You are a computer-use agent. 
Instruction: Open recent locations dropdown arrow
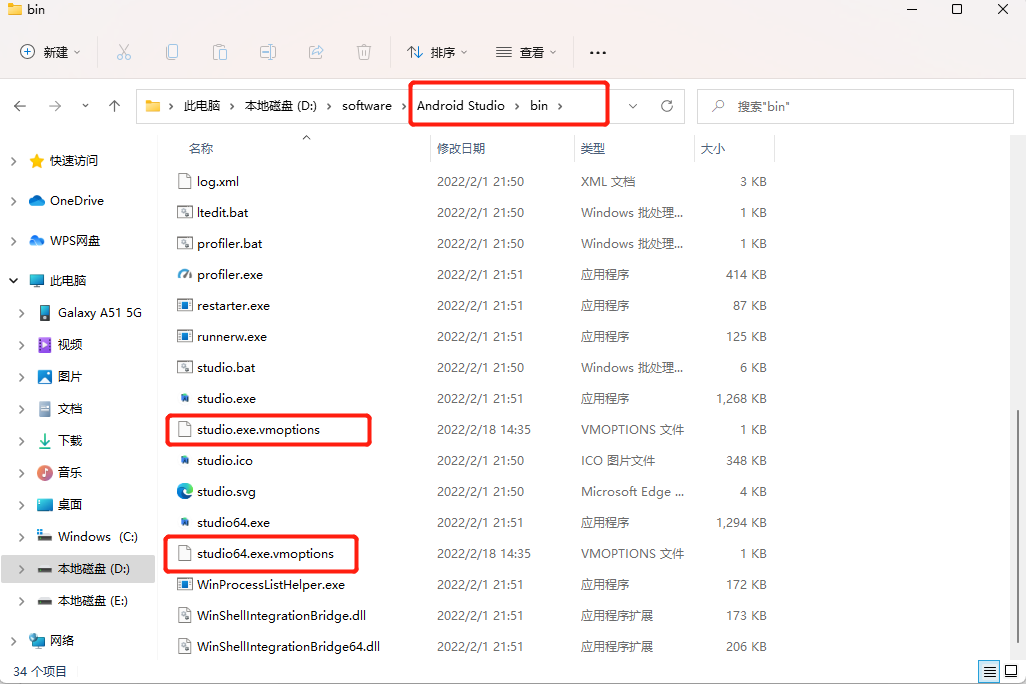click(x=85, y=106)
